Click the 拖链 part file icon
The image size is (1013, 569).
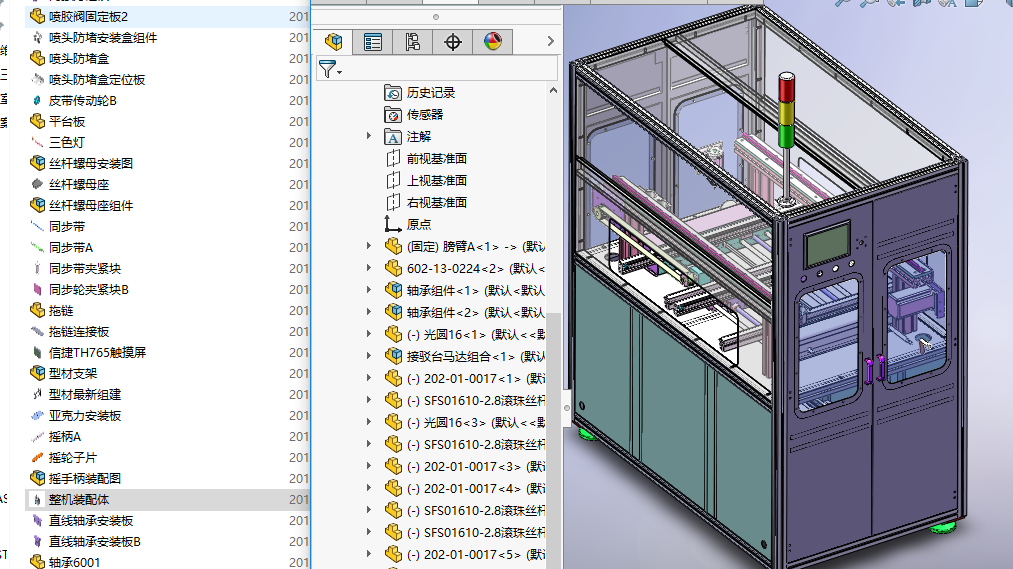click(x=38, y=310)
